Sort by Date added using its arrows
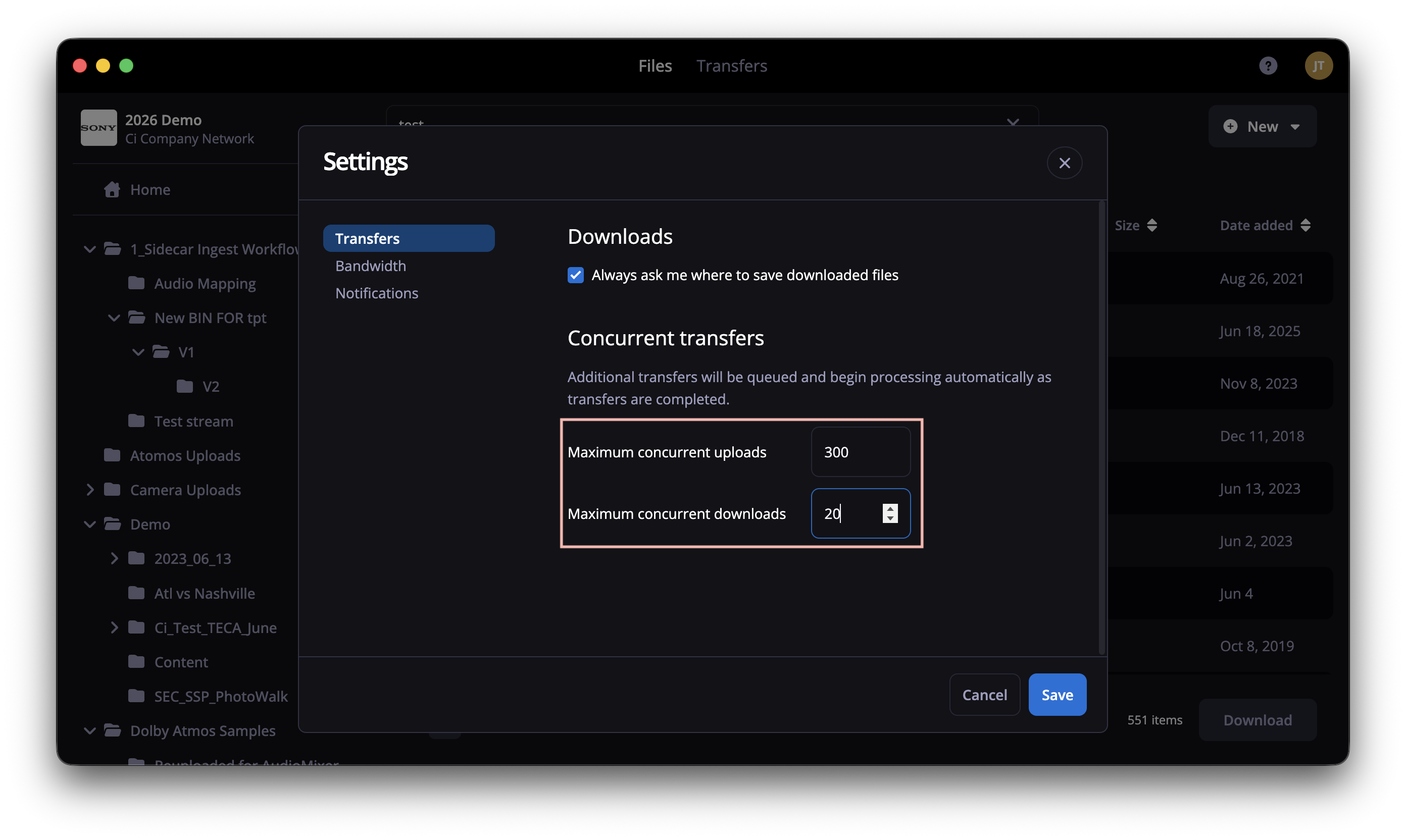This screenshot has width=1406, height=840. point(1305,225)
